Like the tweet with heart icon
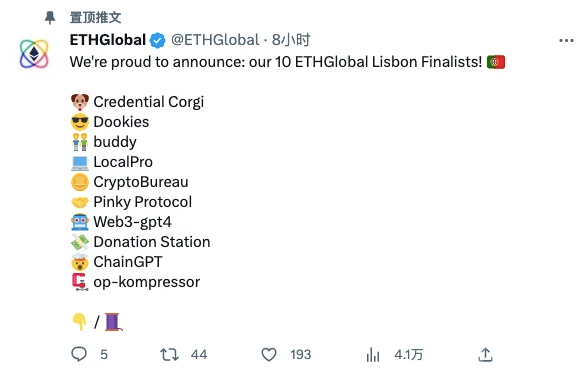This screenshot has height=379, width=586. pyautogui.click(x=269, y=354)
